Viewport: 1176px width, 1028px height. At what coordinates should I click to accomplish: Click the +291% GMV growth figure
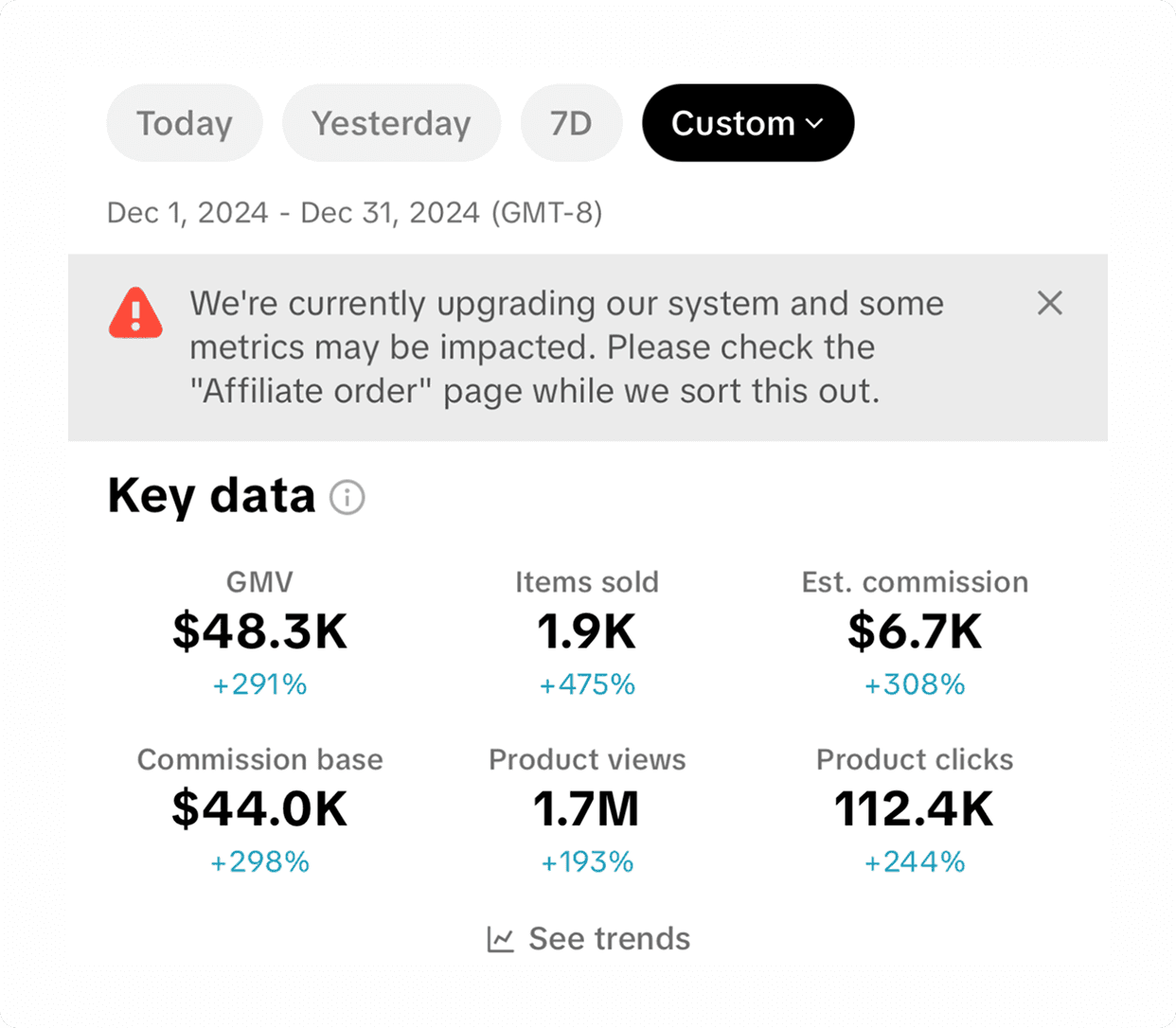[x=260, y=684]
